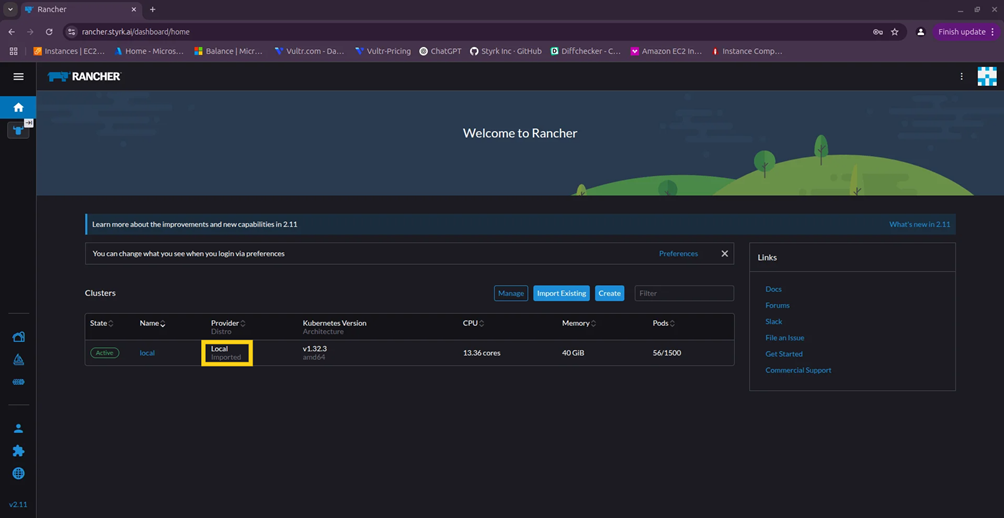This screenshot has width=1004, height=518.
Task: Go to Home via house icon
Action: (19, 108)
